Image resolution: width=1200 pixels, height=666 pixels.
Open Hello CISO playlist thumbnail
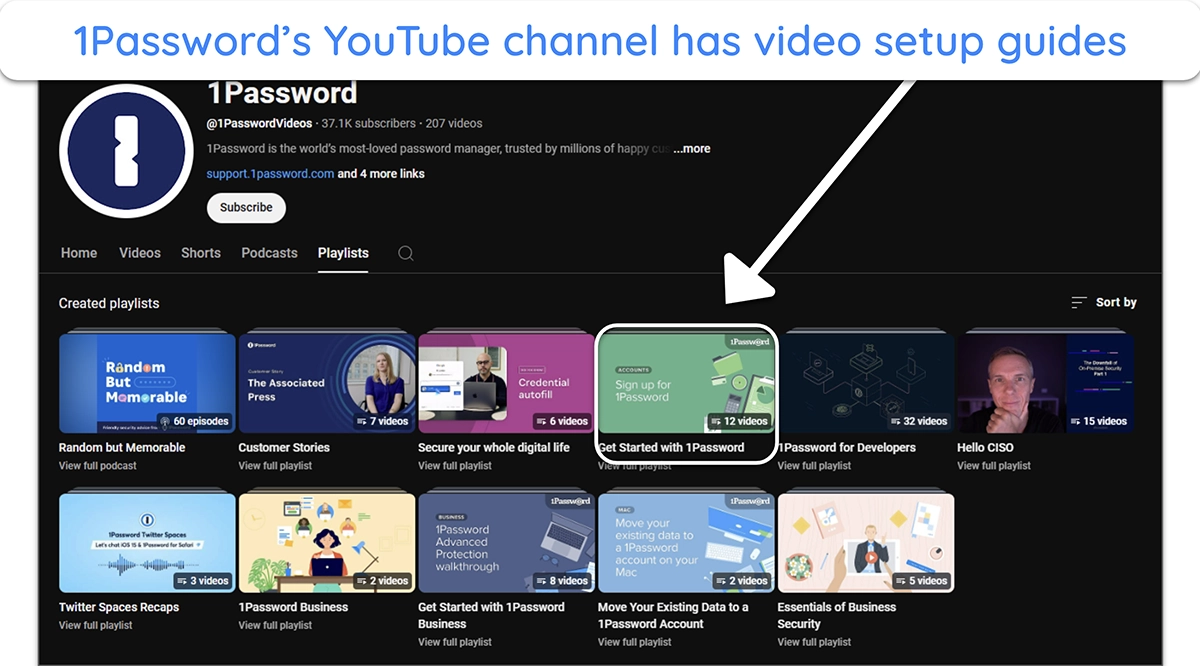(1045, 383)
